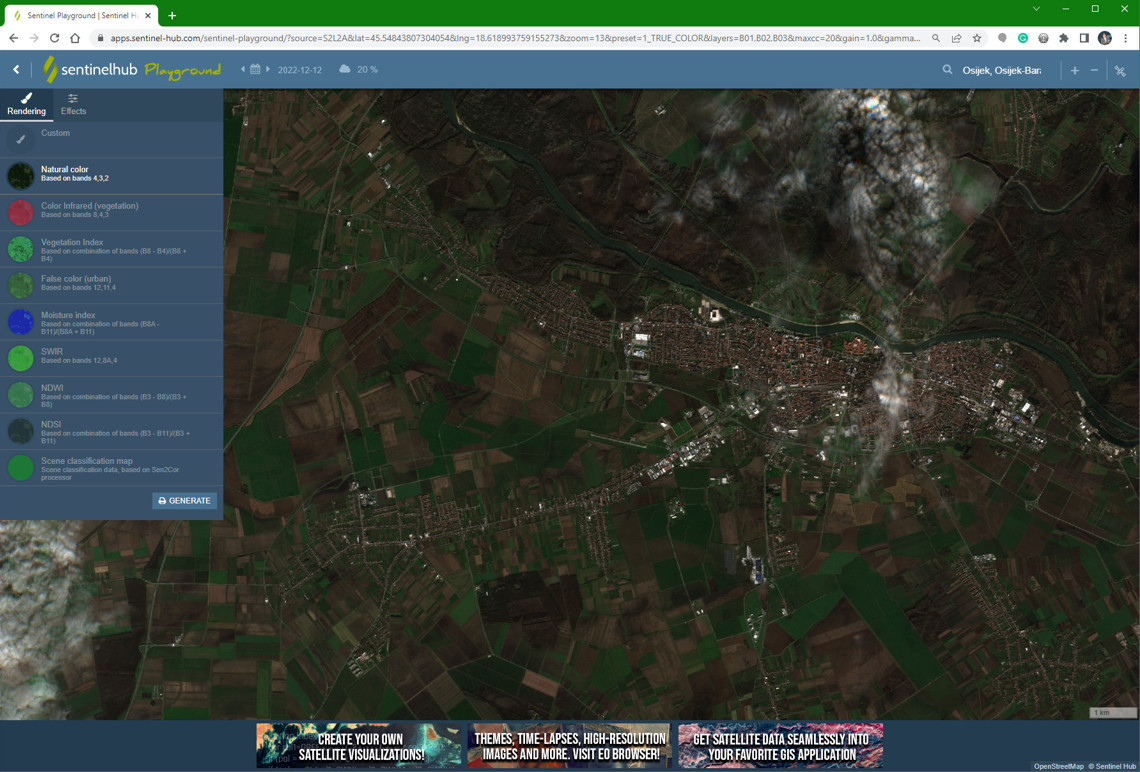
Task: Open the tab search dropdown chevron
Action: click(x=1036, y=9)
